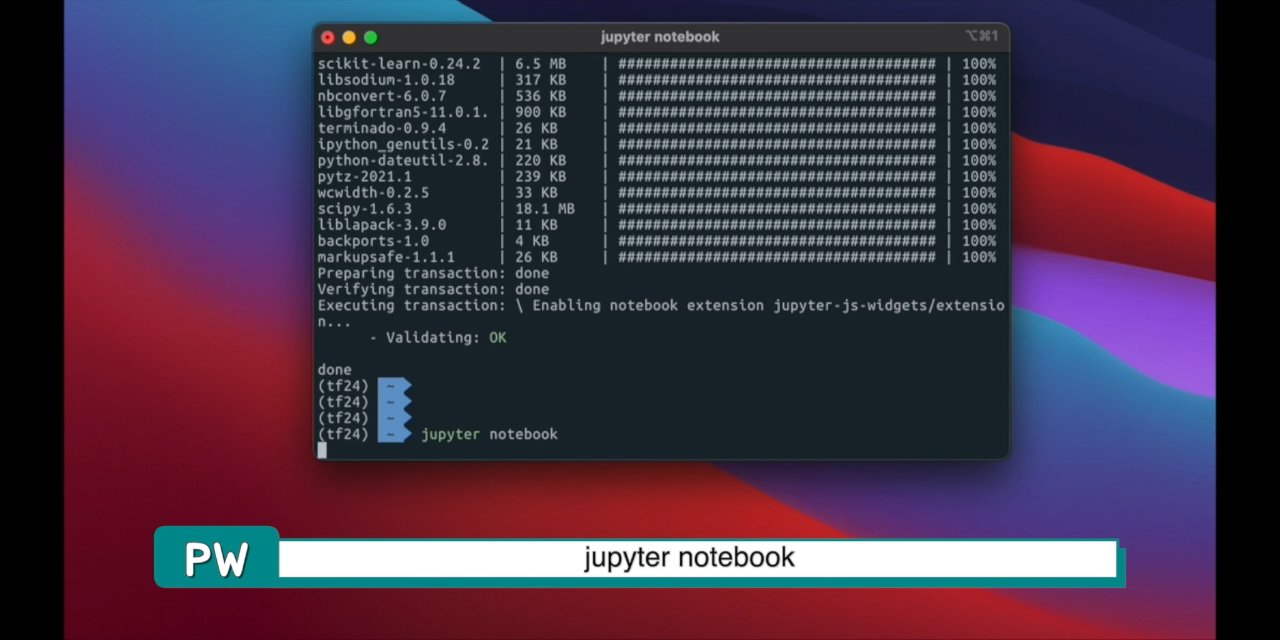This screenshot has width=1280, height=640.
Task: Click the 'scipy-1.6.3' package name
Action: tap(365, 209)
